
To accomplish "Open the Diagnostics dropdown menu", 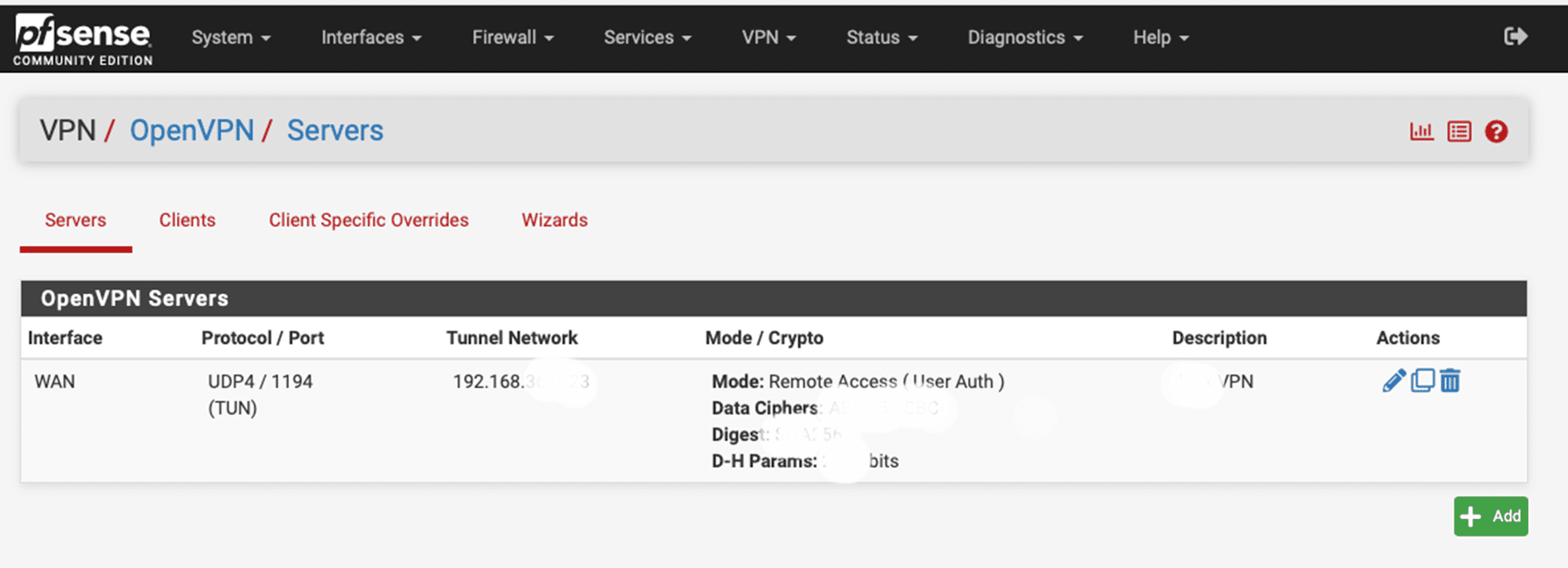I will pyautogui.click(x=1025, y=37).
